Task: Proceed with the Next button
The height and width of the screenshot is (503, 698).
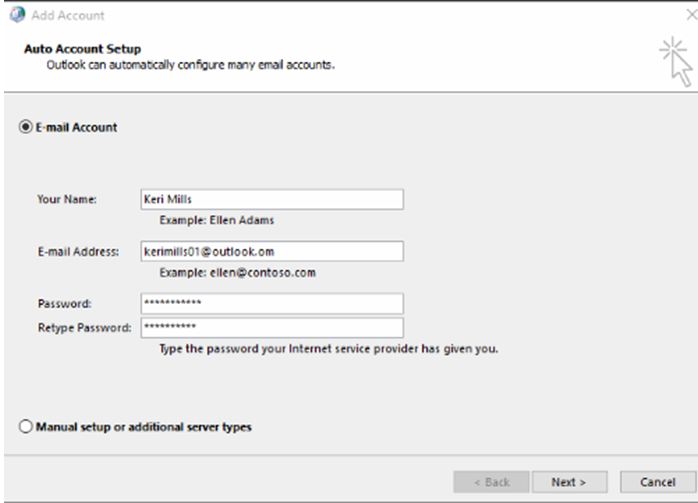Action: click(569, 482)
